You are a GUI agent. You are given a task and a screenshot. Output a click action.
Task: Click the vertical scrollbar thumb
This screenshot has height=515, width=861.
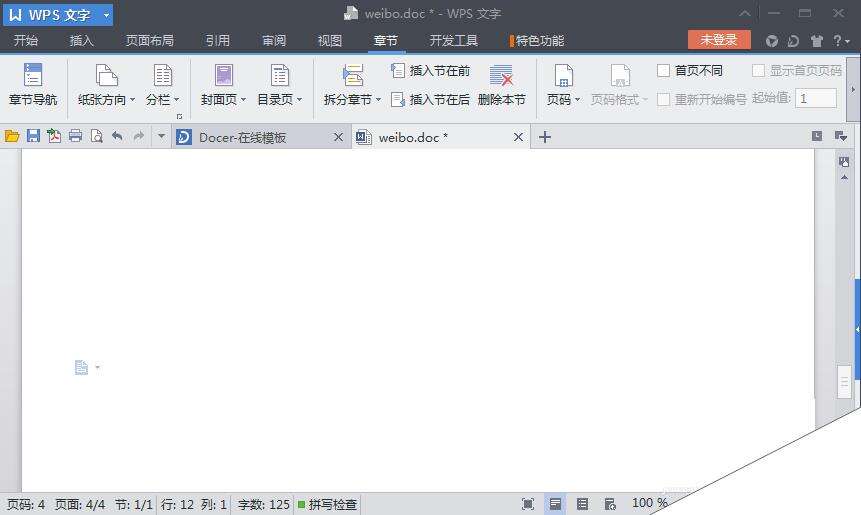[x=844, y=382]
